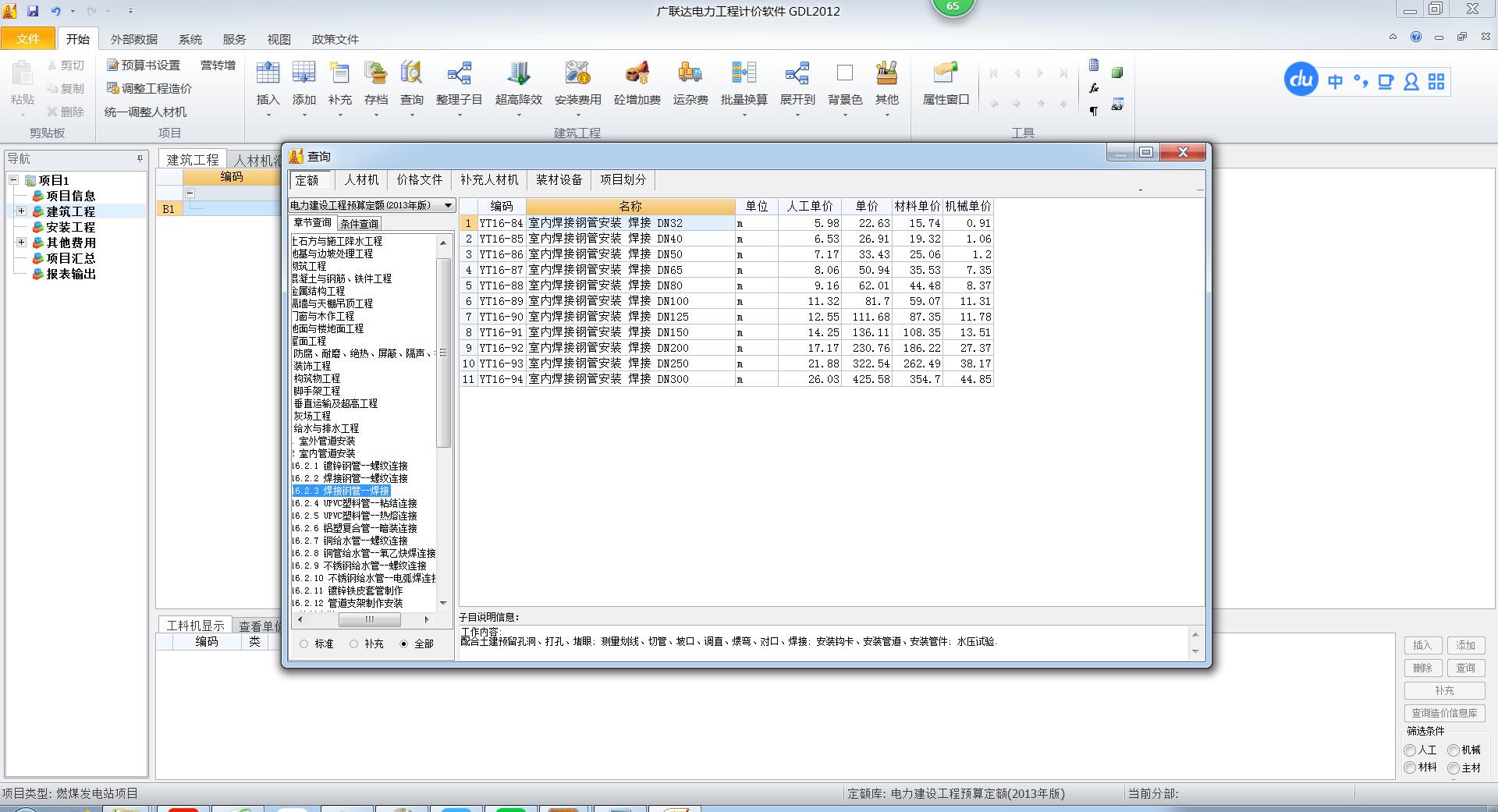Image resolution: width=1498 pixels, height=812 pixels.
Task: Switch to 价格文件 tab in the 查询 dialog
Action: tap(420, 180)
